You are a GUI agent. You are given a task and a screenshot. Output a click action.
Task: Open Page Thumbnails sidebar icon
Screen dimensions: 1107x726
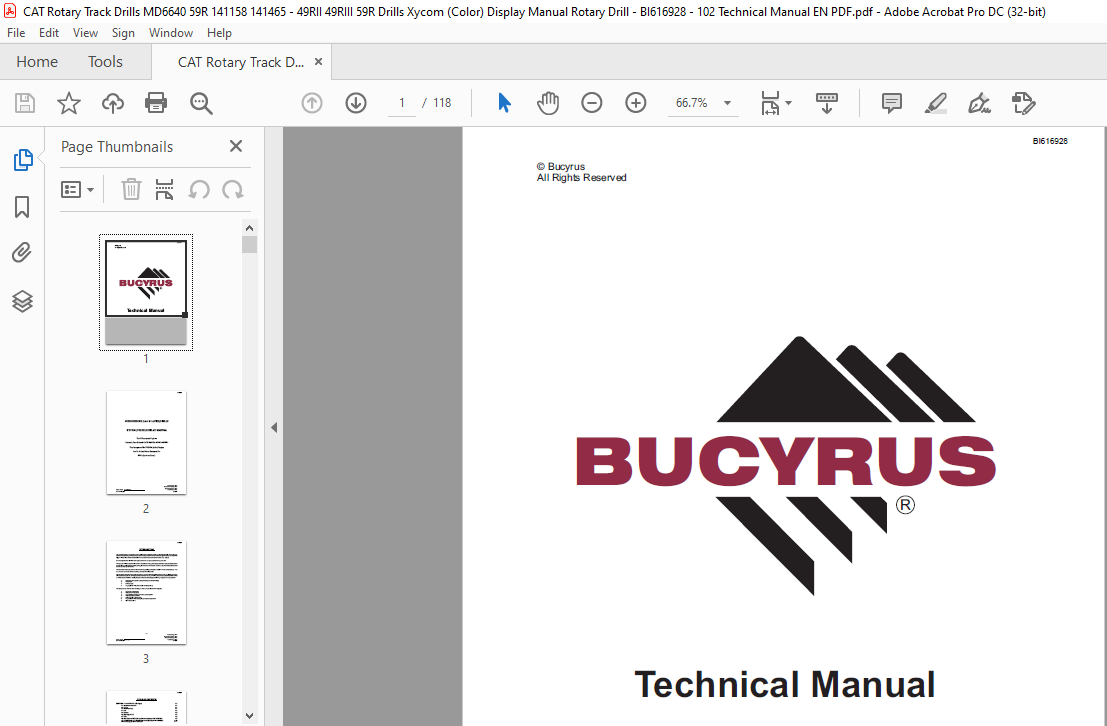(x=23, y=160)
